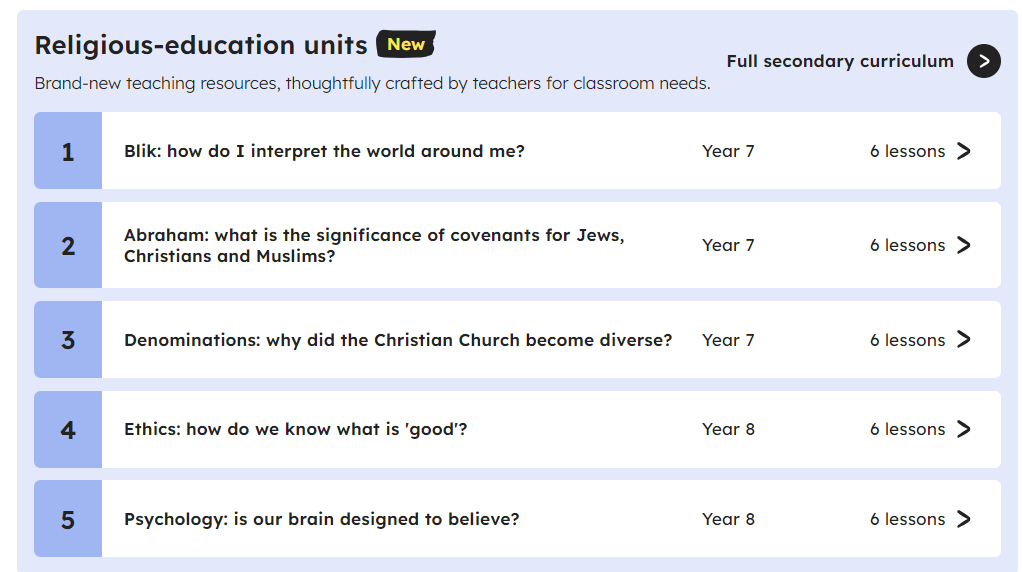Click 6 lessons on the Ethics row
Viewport: 1022px width, 572px height.
(907, 429)
